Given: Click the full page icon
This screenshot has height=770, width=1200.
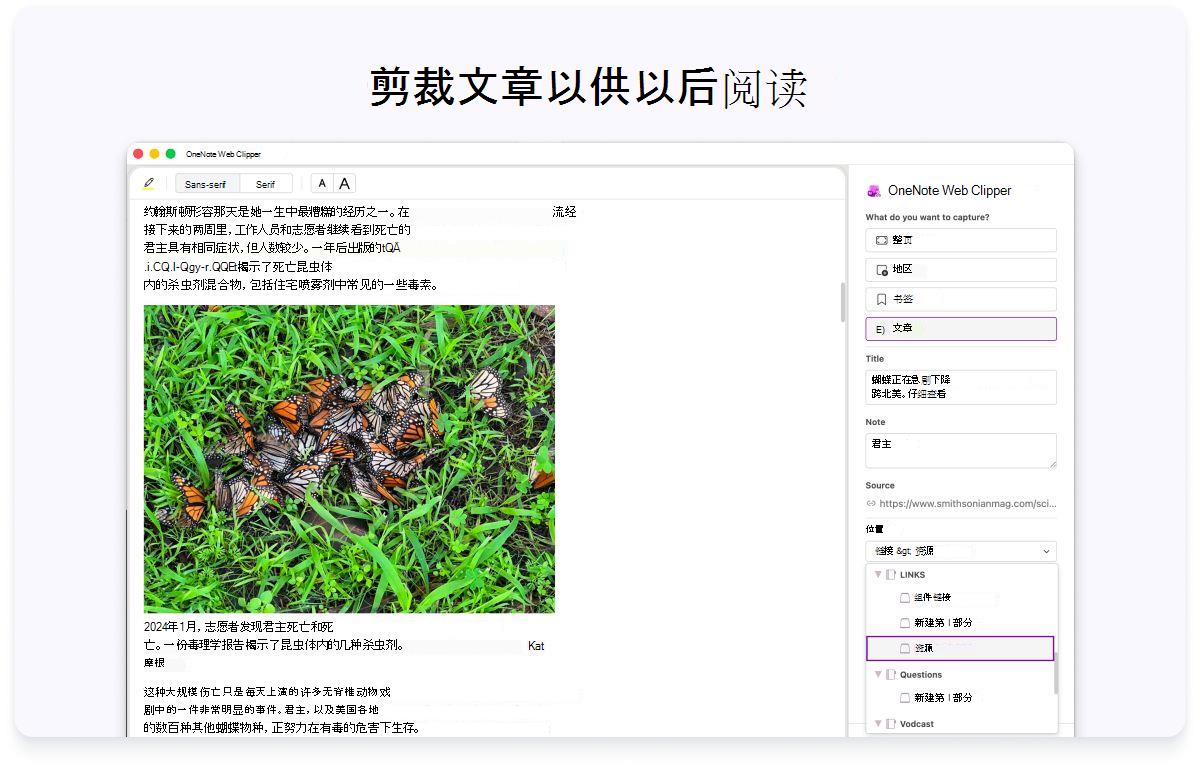Looking at the screenshot, I should (x=881, y=240).
